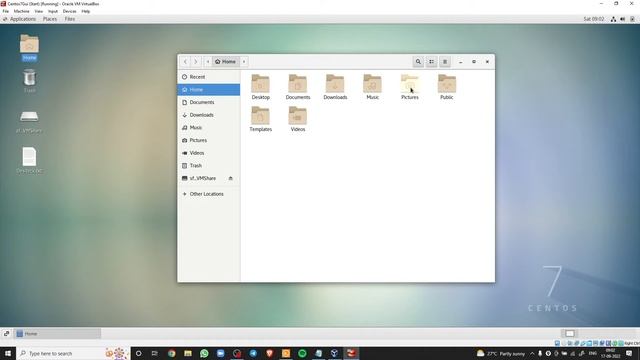The width and height of the screenshot is (640, 360).
Task: Click the power icon in CentOS panel
Action: (x=632, y=19)
